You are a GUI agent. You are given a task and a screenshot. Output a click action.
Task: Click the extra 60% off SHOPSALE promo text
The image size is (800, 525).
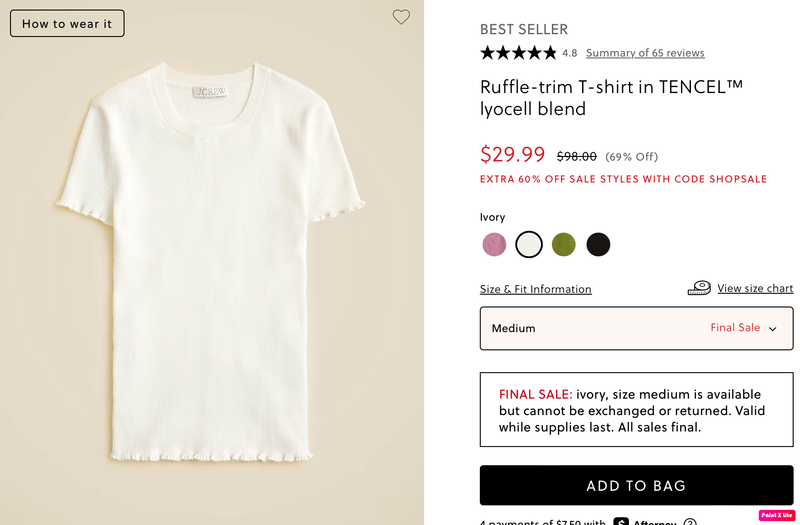tap(623, 180)
